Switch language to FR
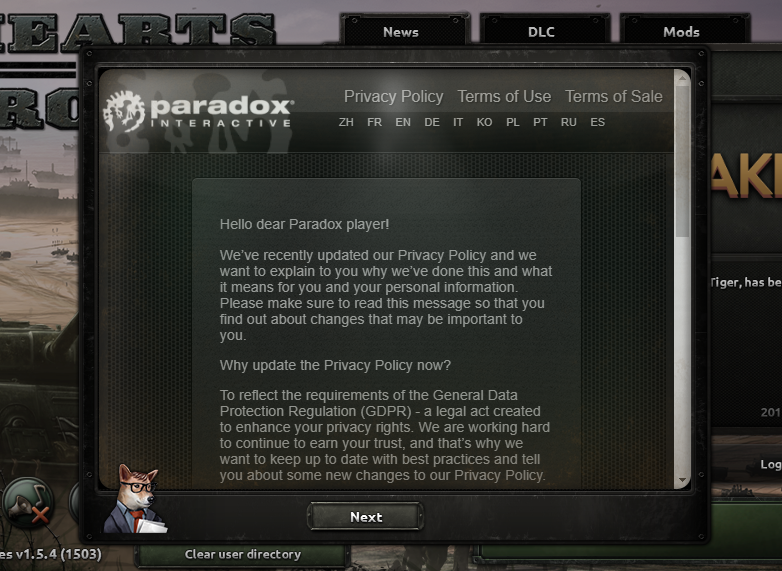782x571 pixels. 374,122
